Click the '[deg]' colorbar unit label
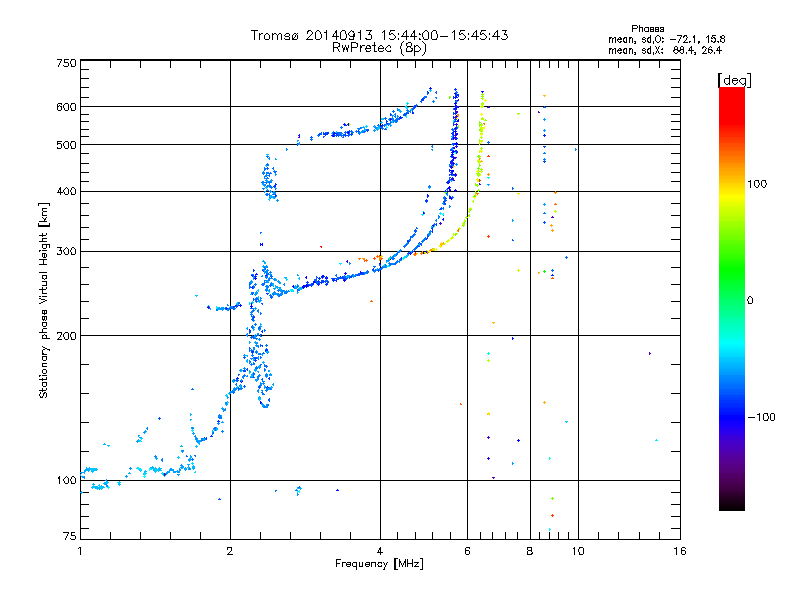 point(734,80)
